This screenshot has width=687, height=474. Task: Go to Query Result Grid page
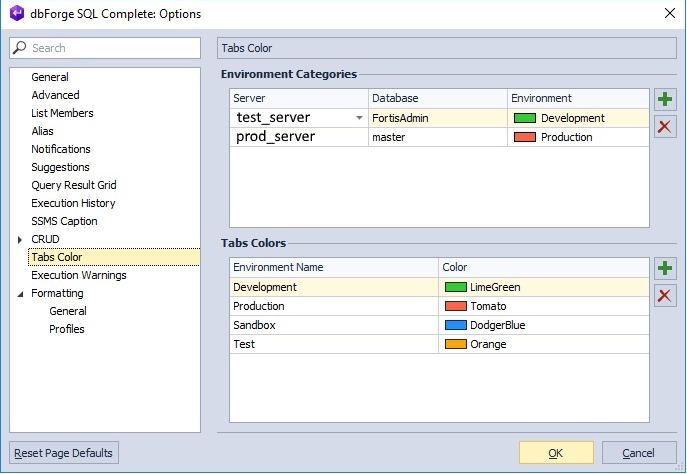(73, 185)
